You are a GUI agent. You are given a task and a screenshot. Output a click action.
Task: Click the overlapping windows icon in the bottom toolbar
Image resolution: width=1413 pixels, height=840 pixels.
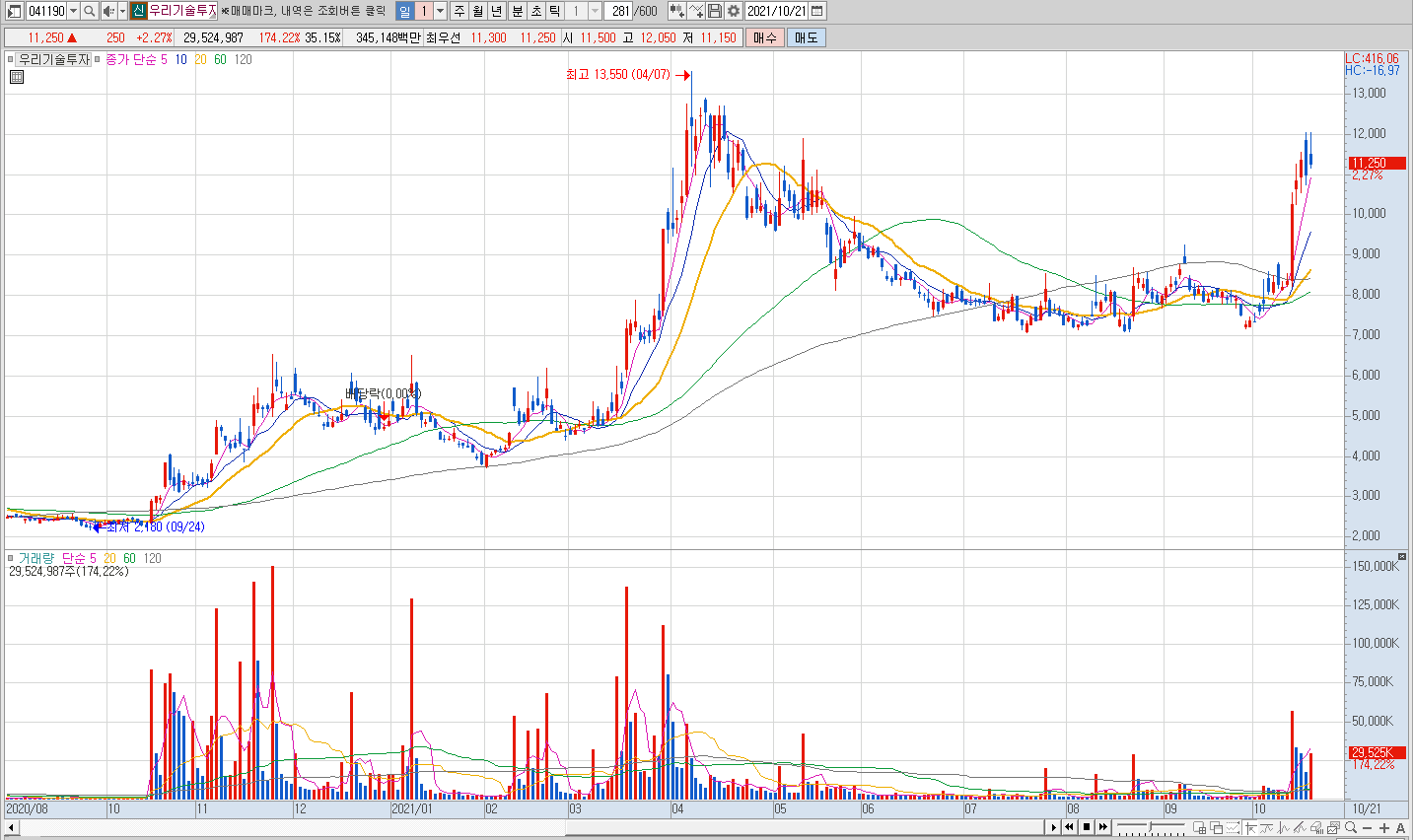point(1217,827)
